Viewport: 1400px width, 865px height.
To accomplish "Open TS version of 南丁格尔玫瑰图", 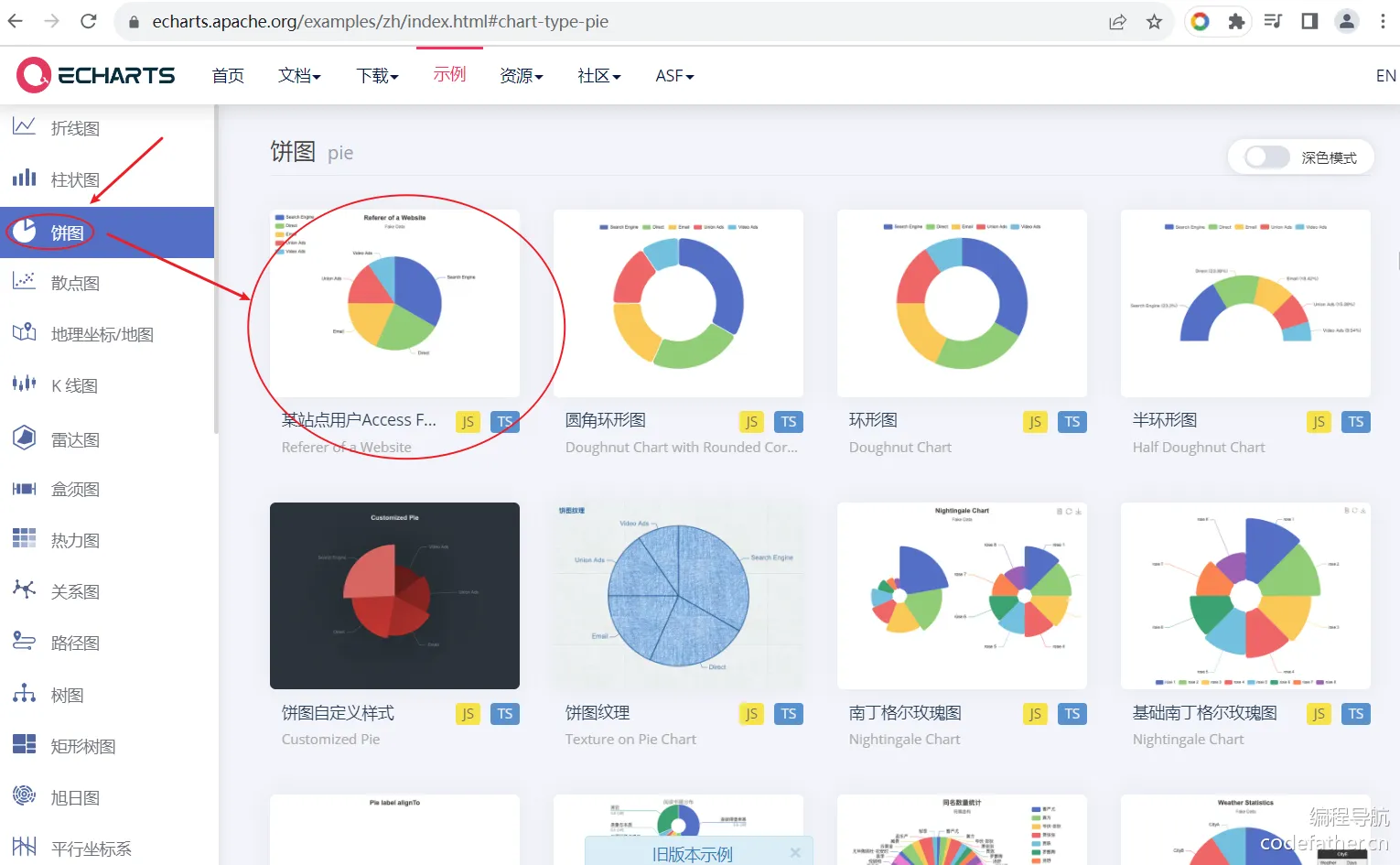I will [1072, 714].
